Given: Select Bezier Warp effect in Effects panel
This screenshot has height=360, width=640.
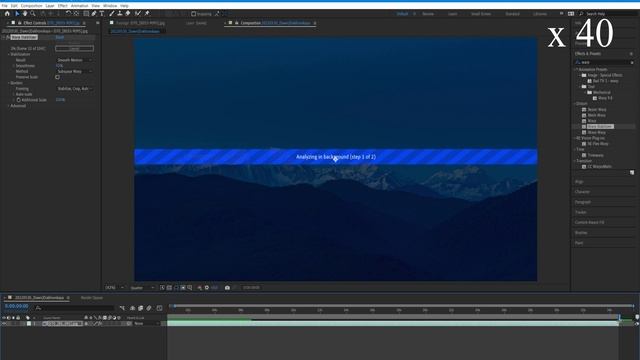Looking at the screenshot, I should click(x=597, y=109).
